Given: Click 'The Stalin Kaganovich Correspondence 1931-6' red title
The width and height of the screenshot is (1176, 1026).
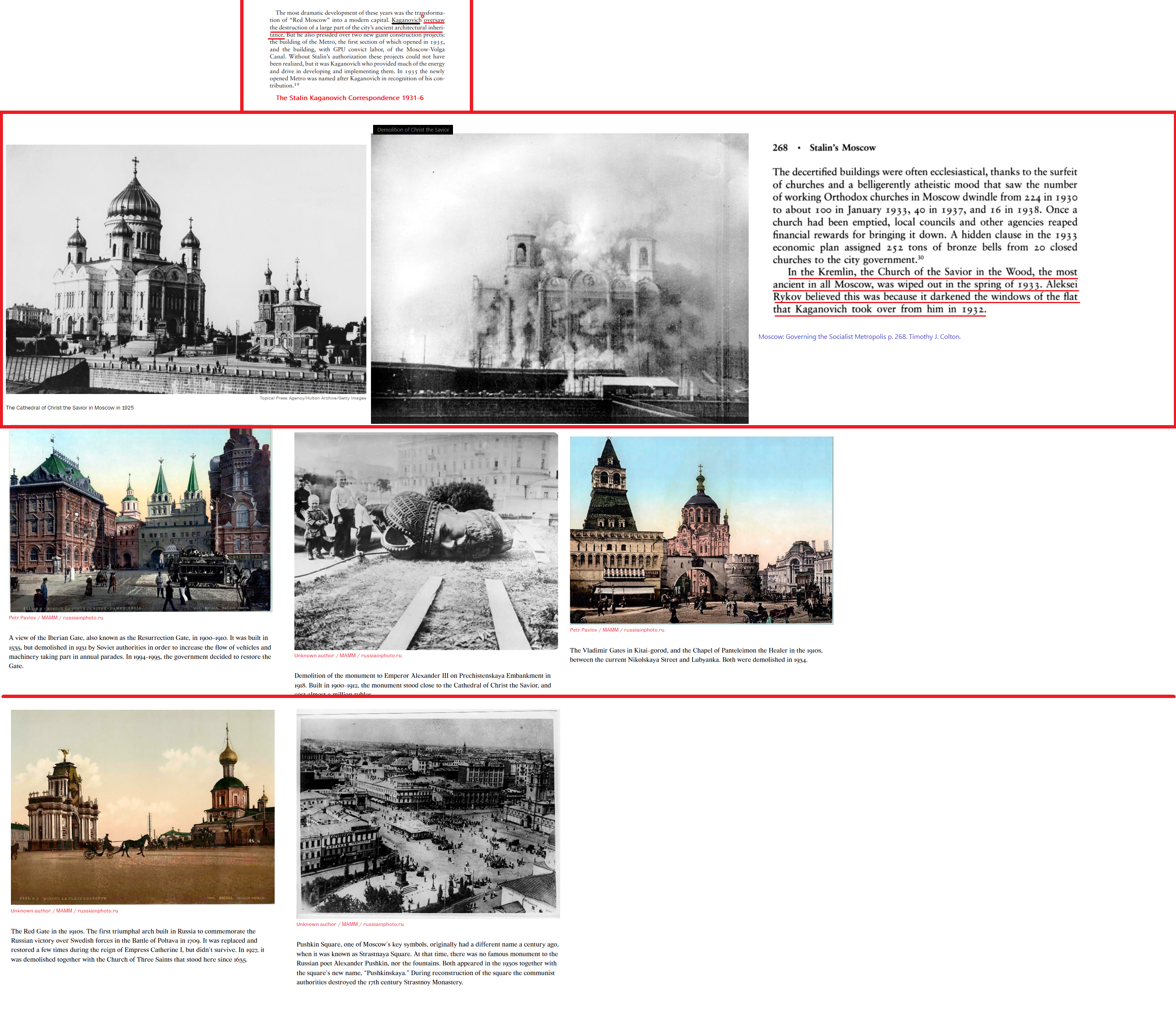Looking at the screenshot, I should (x=350, y=98).
